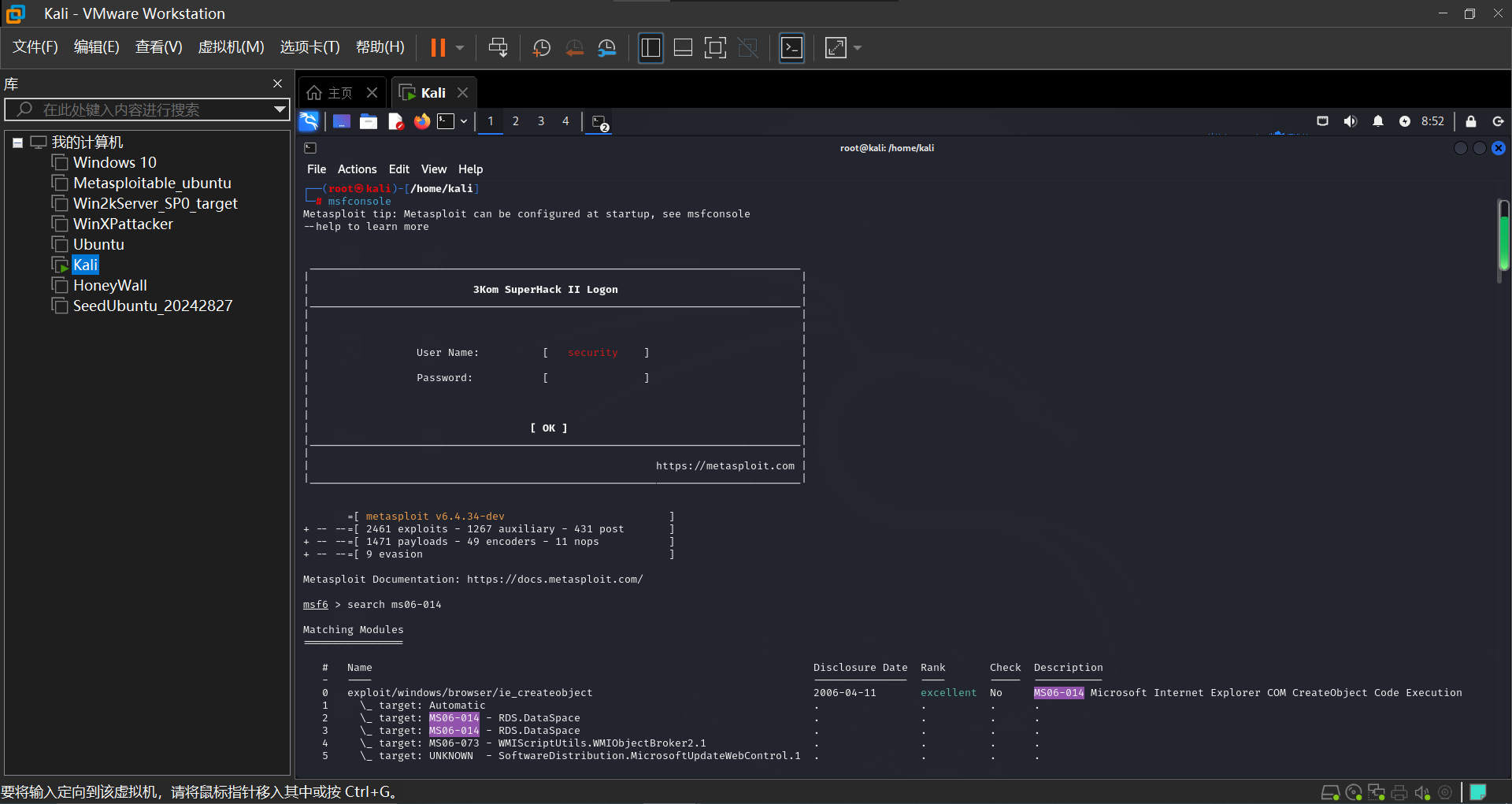Open the Kali dragon applications menu
Screen dimensions: 1512x804
pyautogui.click(x=309, y=121)
